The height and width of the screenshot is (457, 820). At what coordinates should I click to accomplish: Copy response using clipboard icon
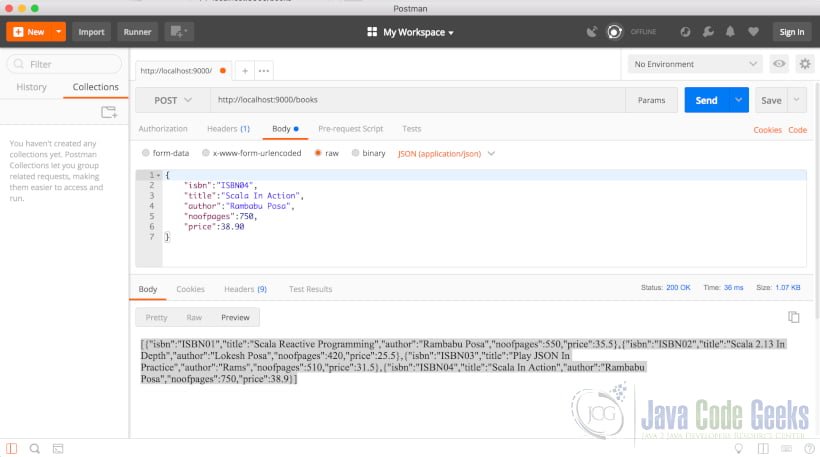coord(793,317)
